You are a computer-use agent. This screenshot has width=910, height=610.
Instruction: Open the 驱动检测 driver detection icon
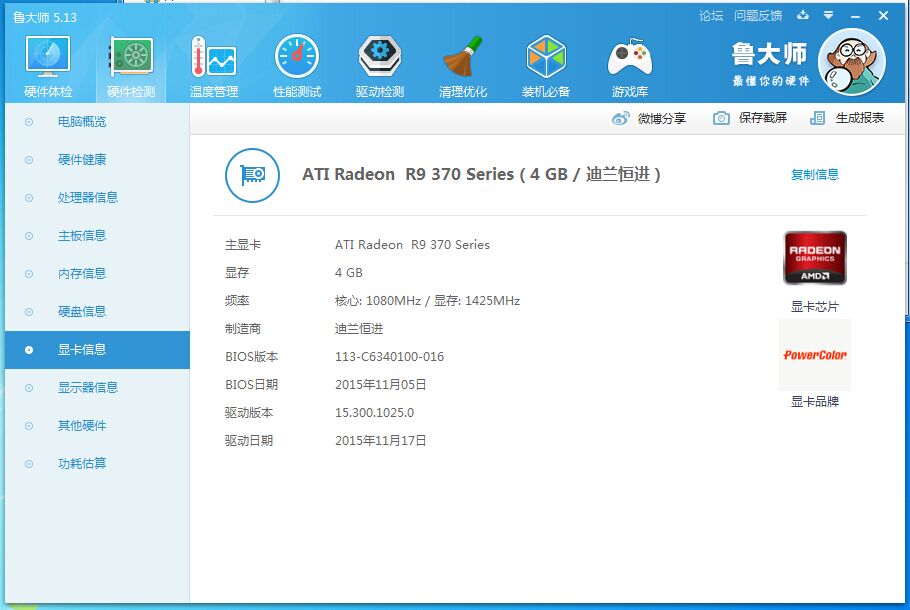pyautogui.click(x=380, y=56)
